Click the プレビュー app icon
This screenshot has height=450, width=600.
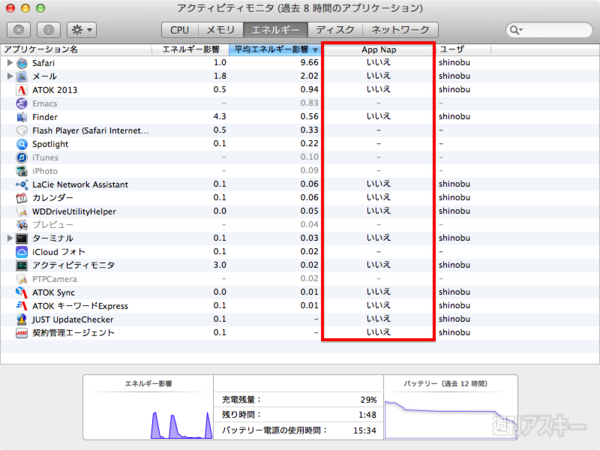[22, 225]
